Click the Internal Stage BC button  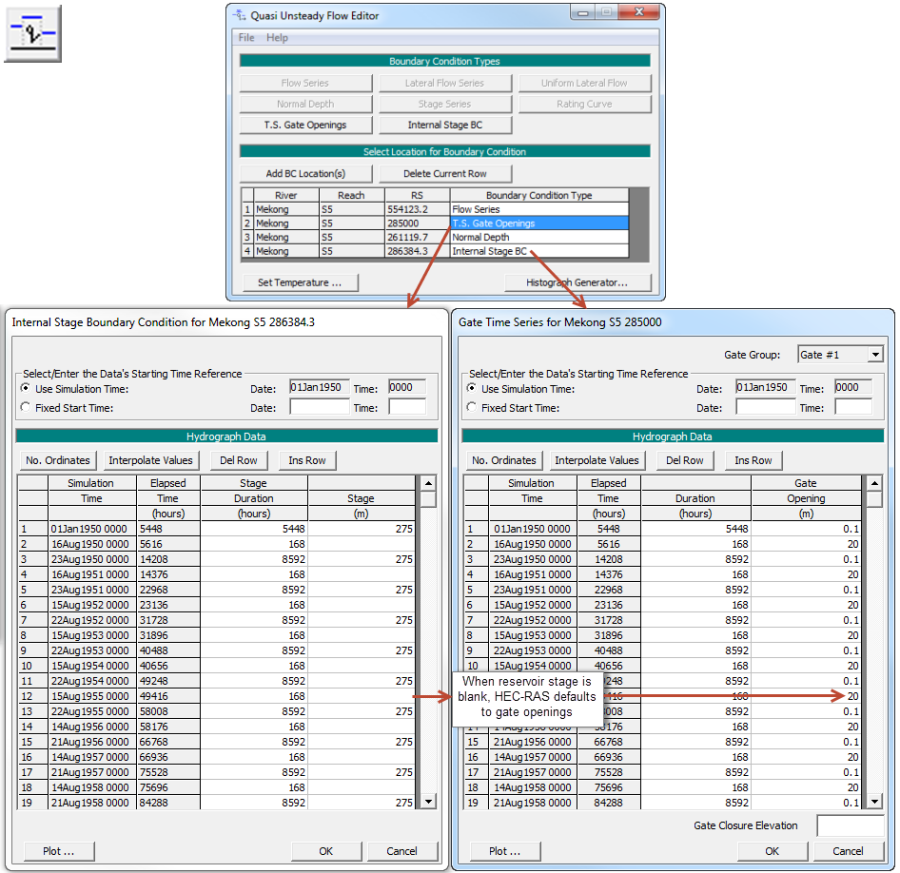tap(445, 125)
